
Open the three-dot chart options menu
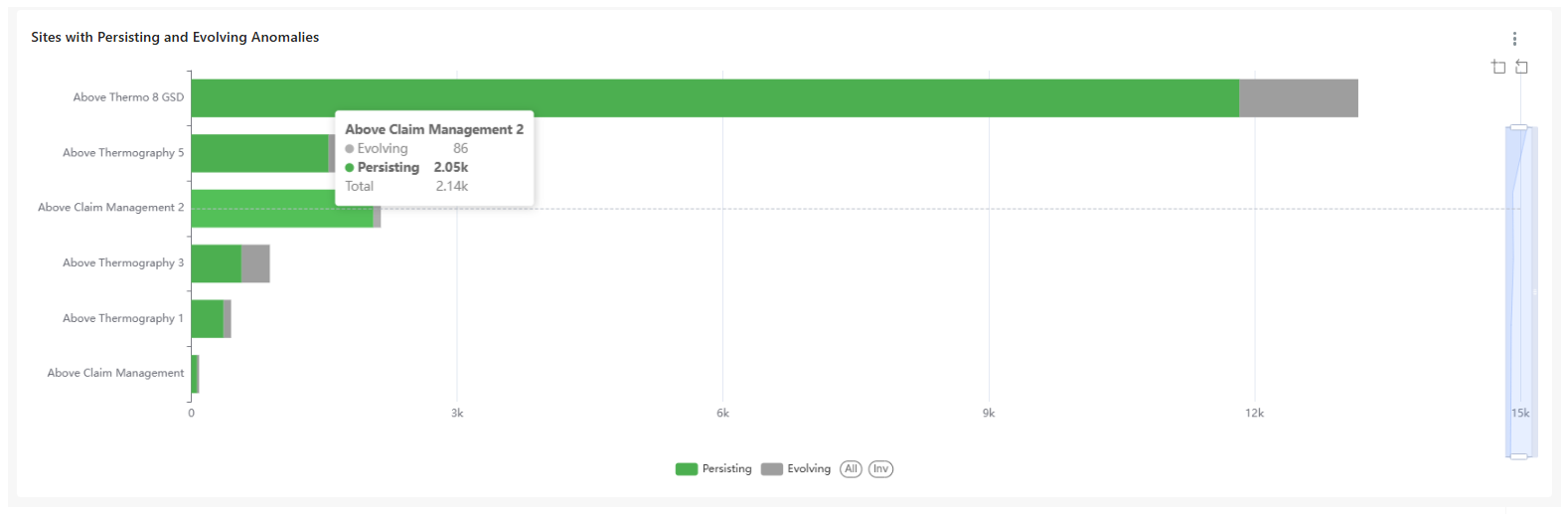pos(1514,39)
